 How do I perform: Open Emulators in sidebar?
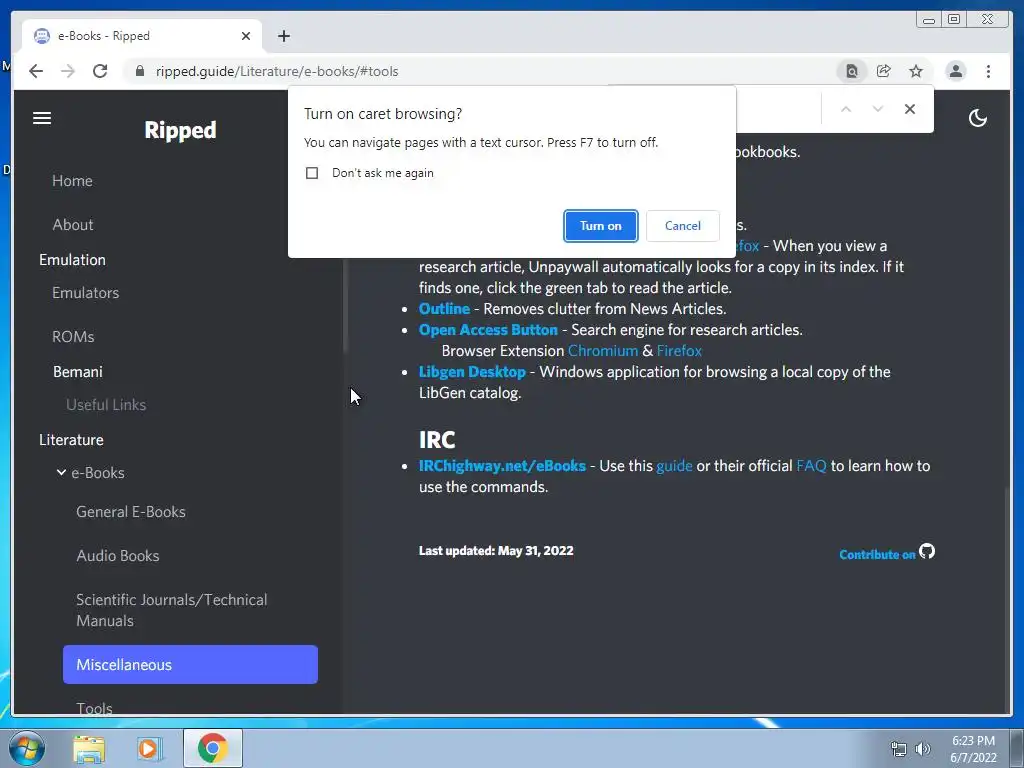coord(86,293)
